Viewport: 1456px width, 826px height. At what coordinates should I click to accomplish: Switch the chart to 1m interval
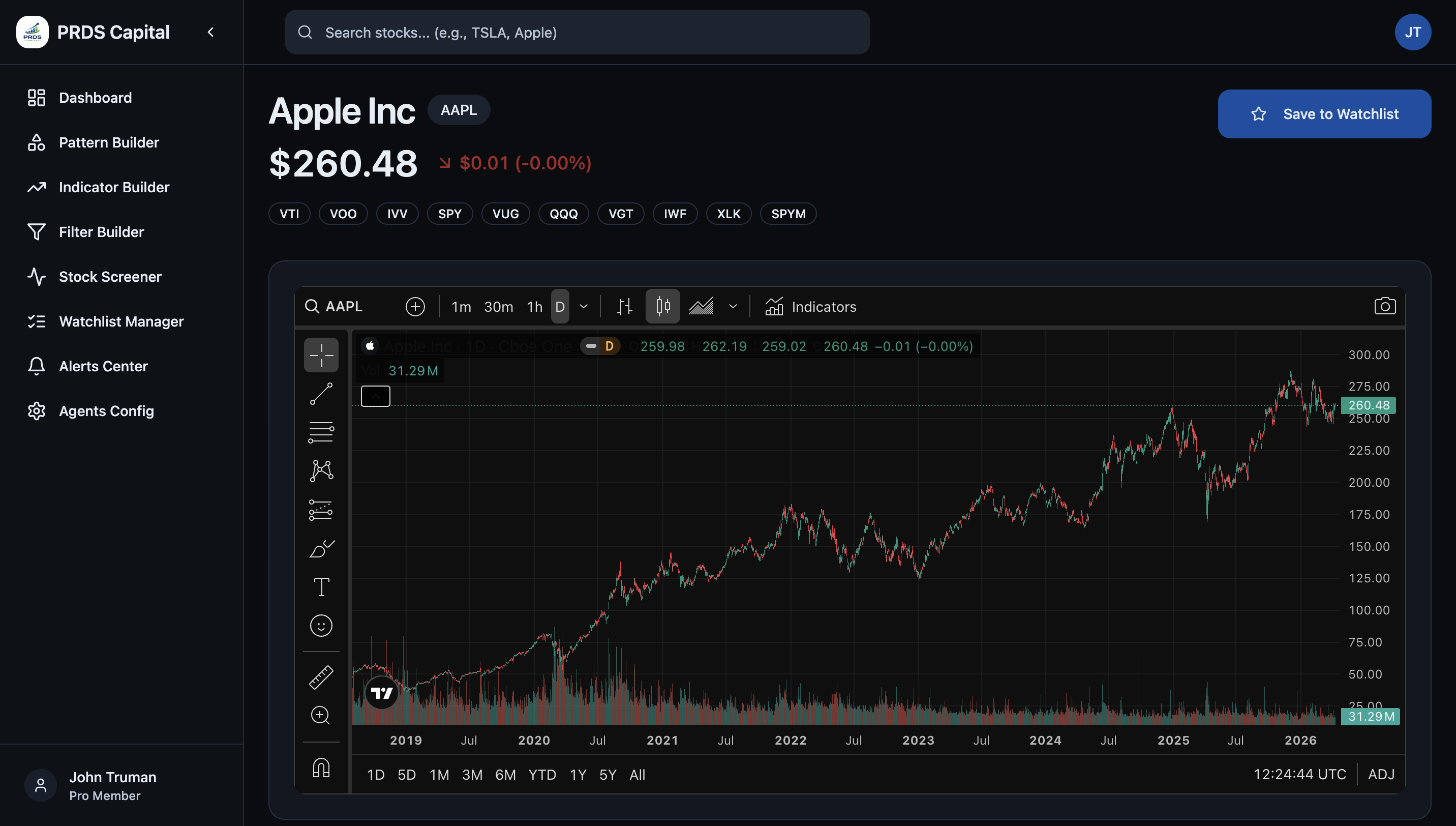coord(461,307)
